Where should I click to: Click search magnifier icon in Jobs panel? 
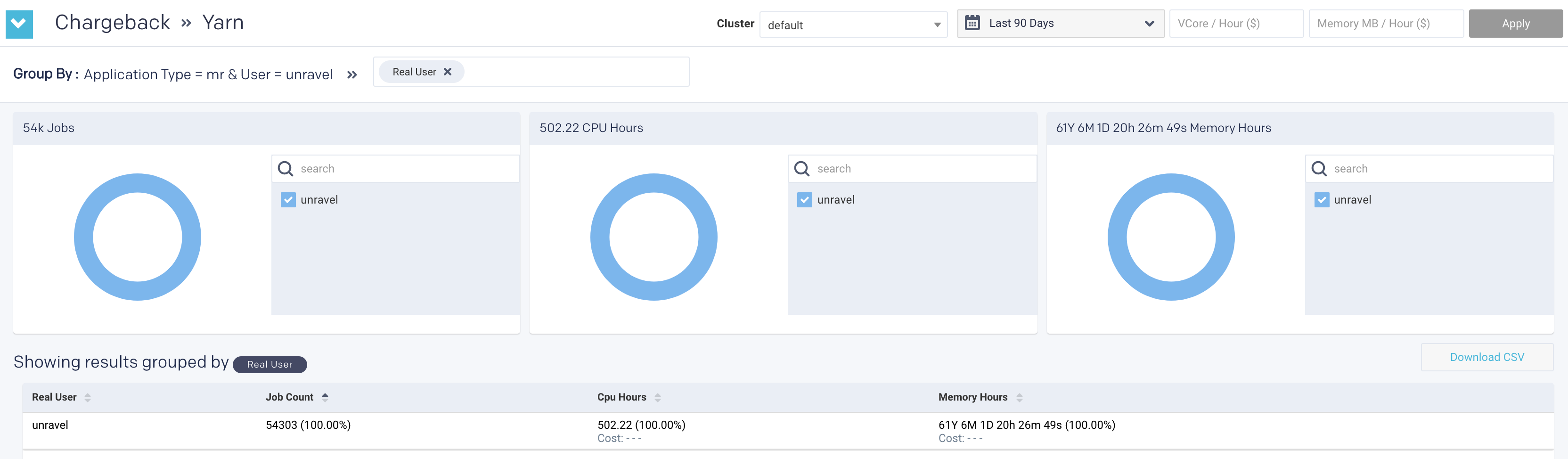286,169
